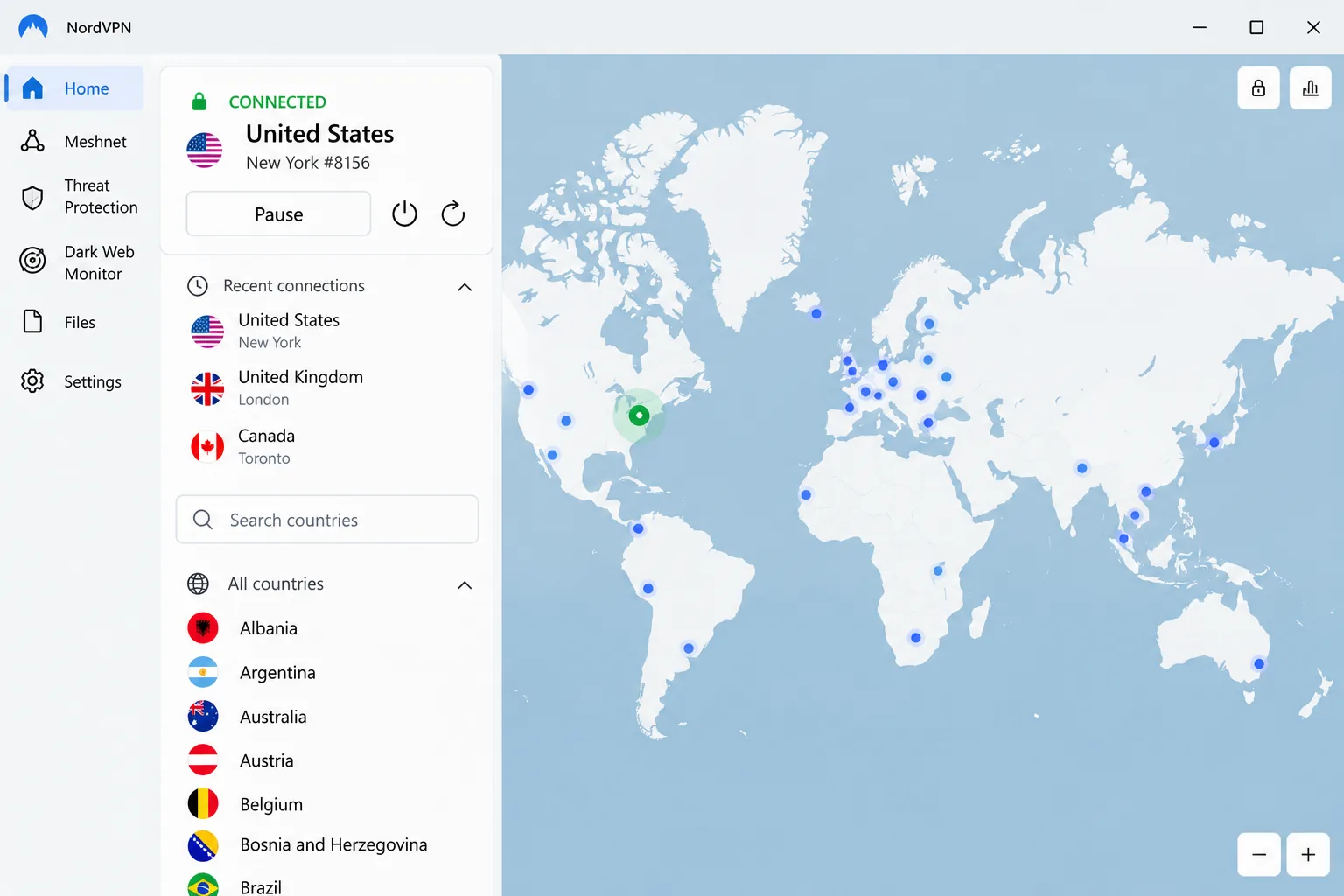Go to Home tab
The width and height of the screenshot is (1344, 896).
pyautogui.click(x=74, y=88)
